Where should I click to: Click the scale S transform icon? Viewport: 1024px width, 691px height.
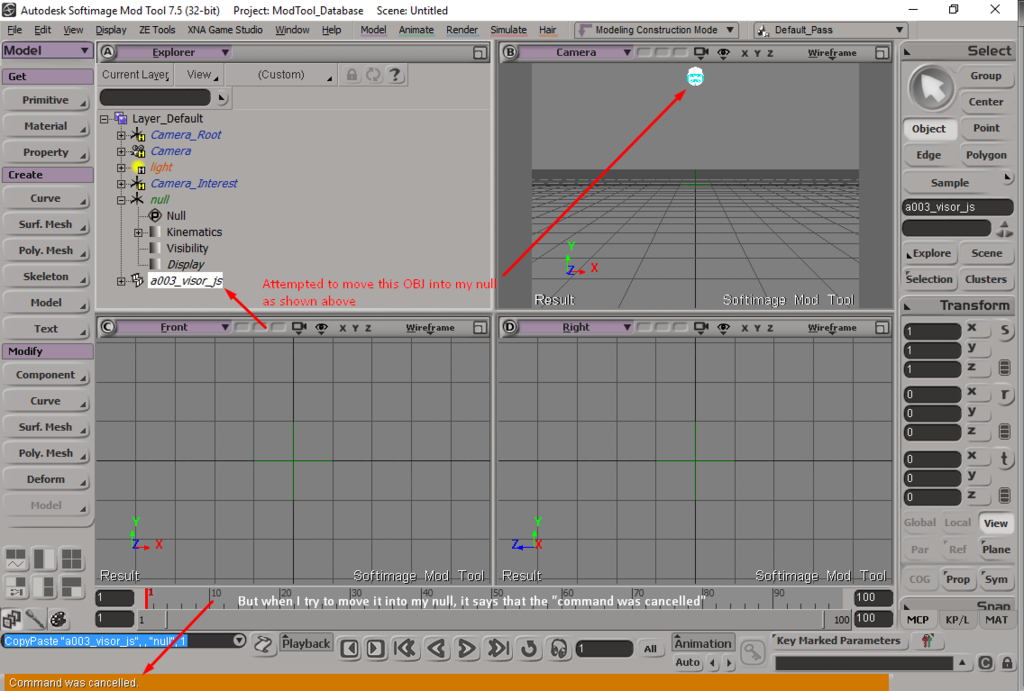coord(1004,330)
